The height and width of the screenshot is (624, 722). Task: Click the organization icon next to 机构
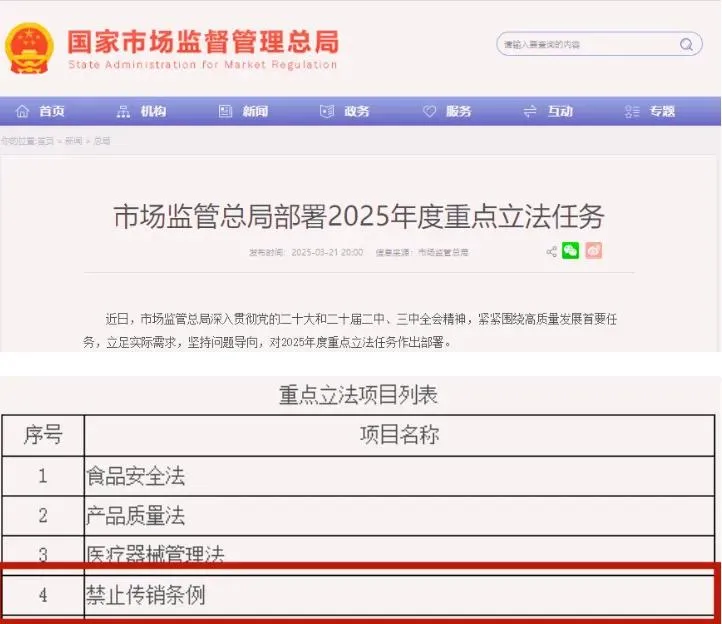[123, 111]
